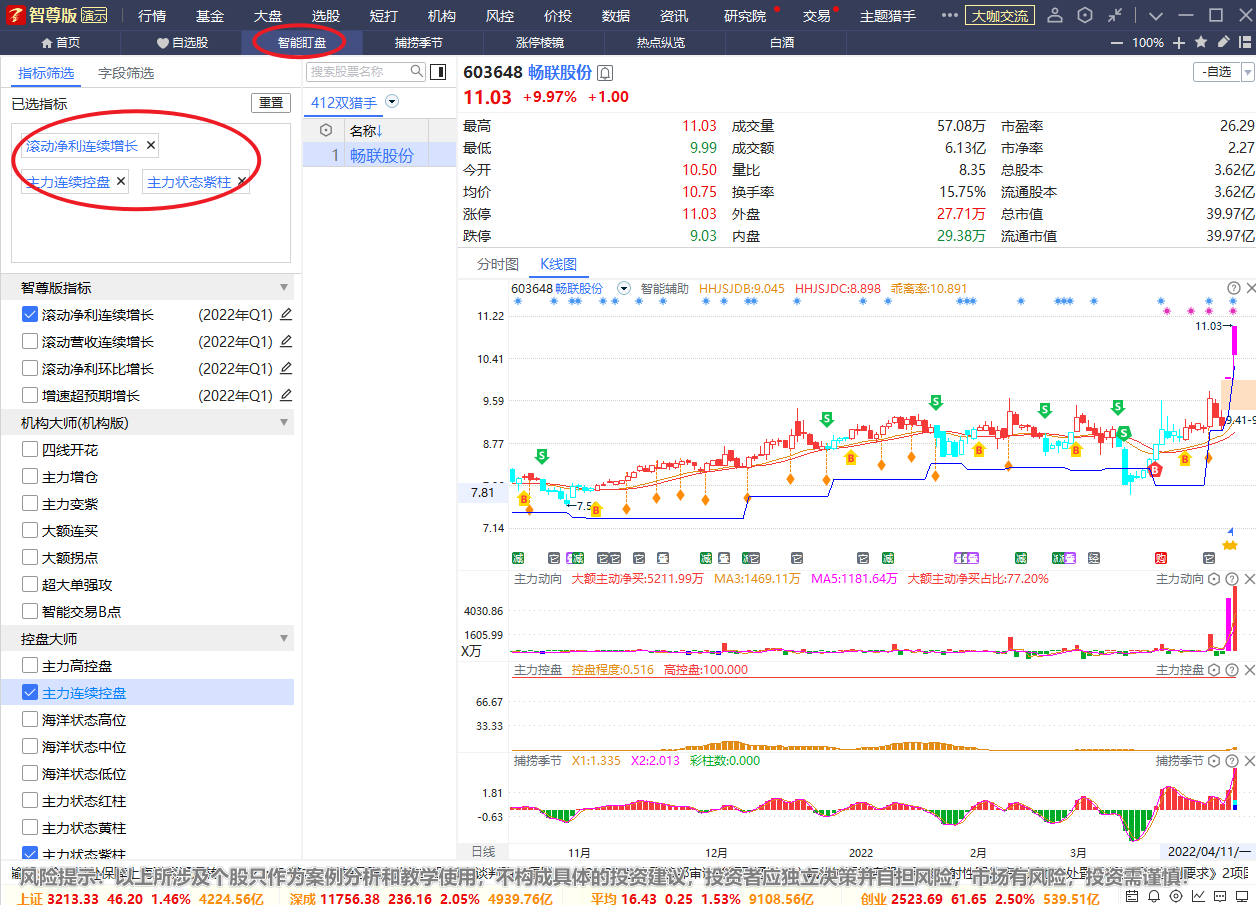The image size is (1256, 905).
Task: Click the pencil edit icon in toolbar
Action: pos(1223,43)
